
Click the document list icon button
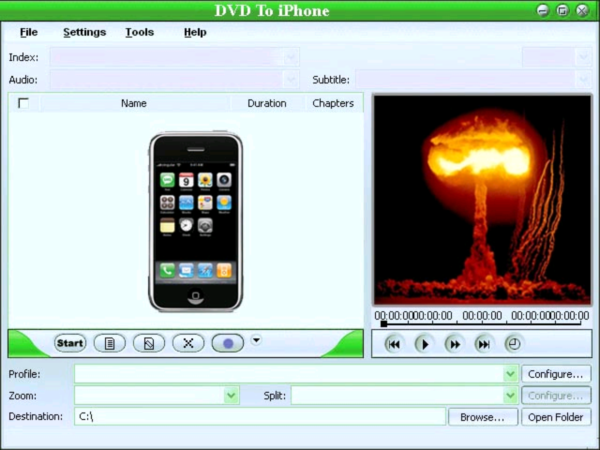(x=109, y=343)
